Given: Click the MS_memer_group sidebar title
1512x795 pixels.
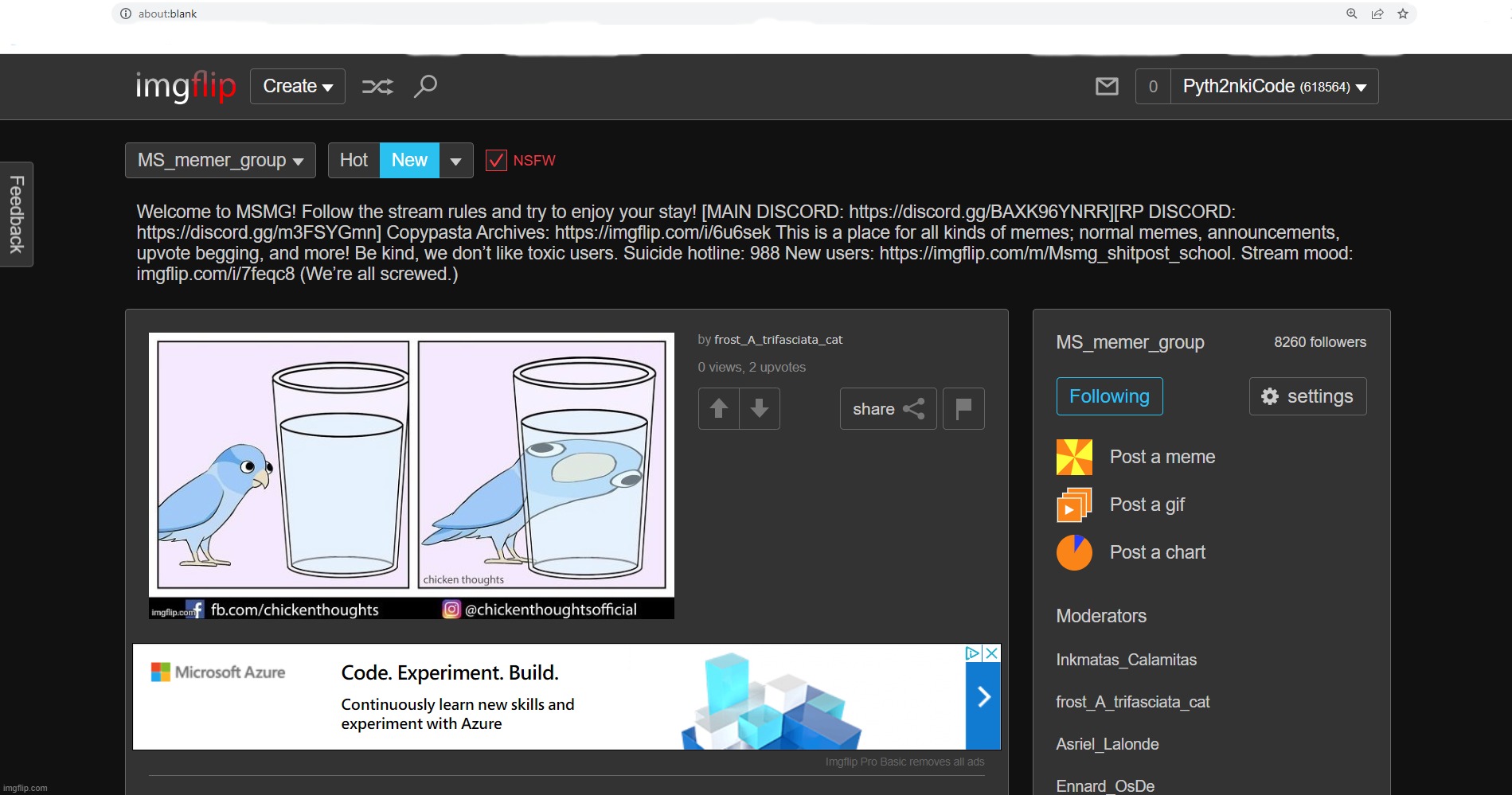Looking at the screenshot, I should click(x=1130, y=342).
